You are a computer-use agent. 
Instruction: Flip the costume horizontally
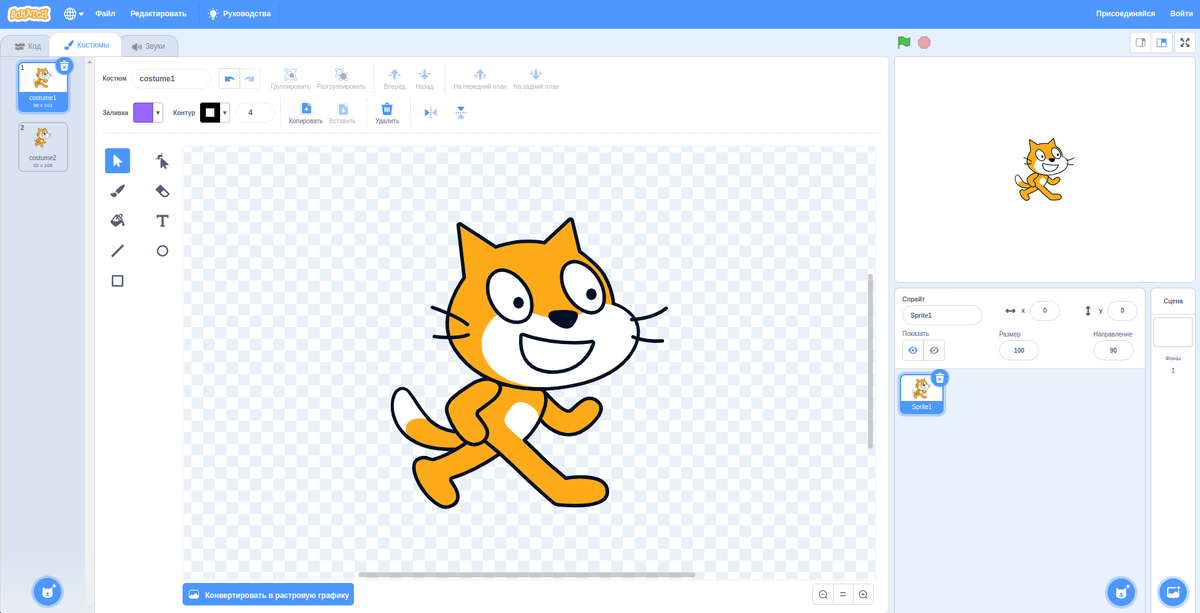(x=431, y=113)
